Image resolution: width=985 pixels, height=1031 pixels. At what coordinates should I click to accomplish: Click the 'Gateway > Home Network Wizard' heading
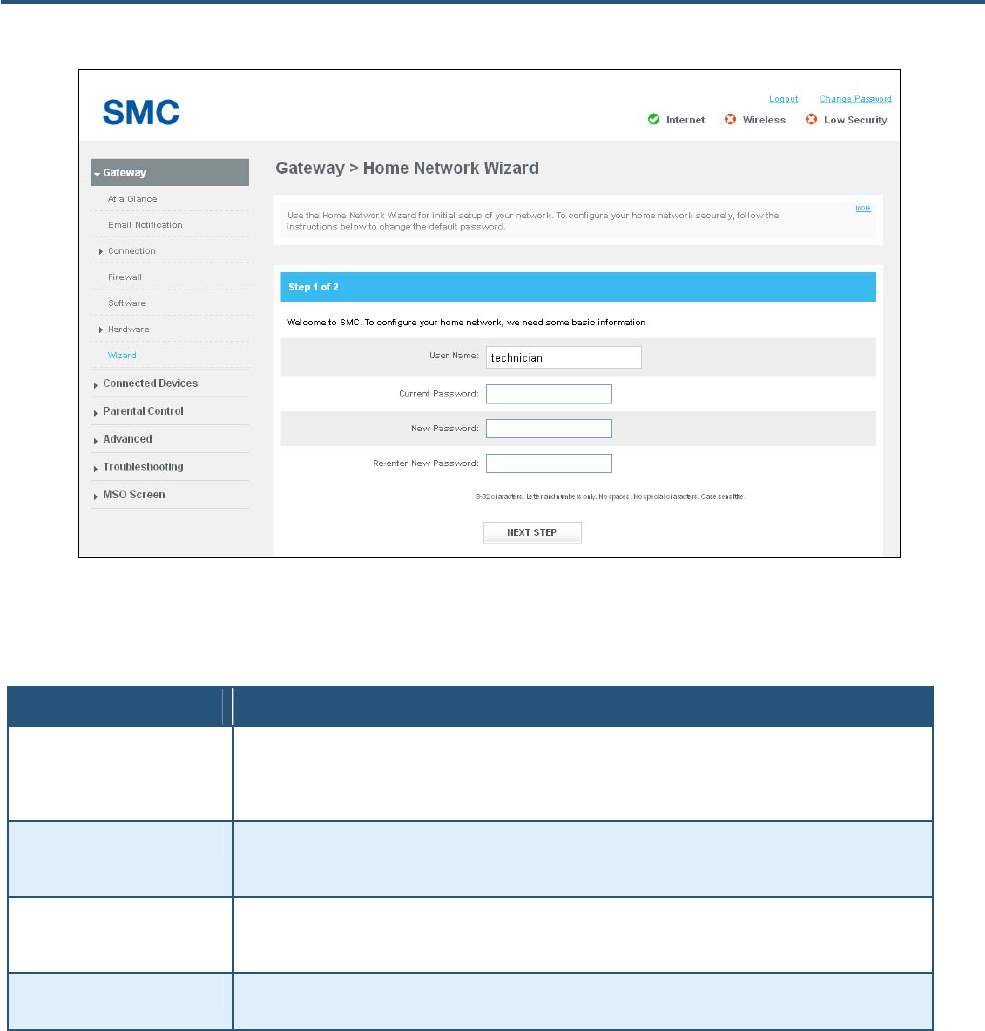pos(406,168)
